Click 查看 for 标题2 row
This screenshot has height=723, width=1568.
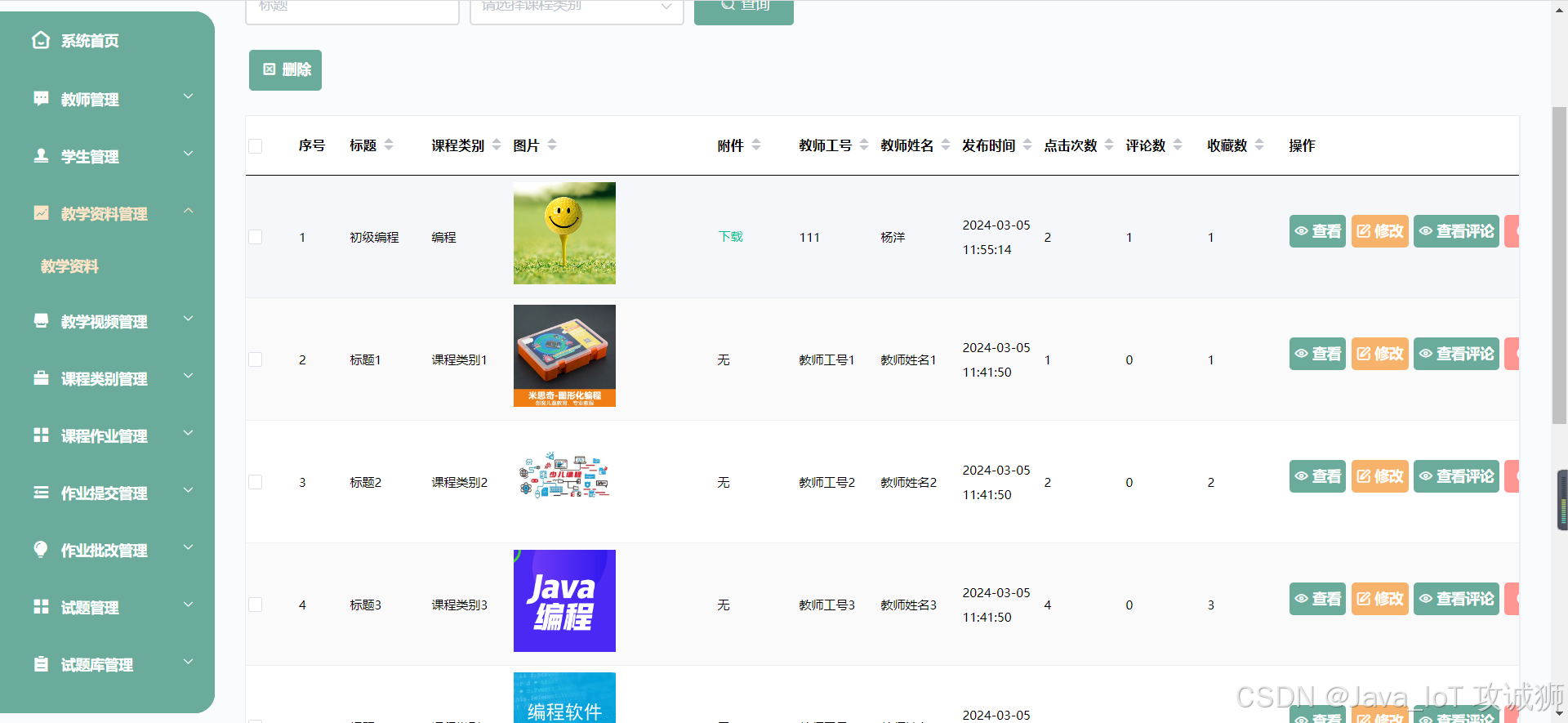coord(1317,476)
